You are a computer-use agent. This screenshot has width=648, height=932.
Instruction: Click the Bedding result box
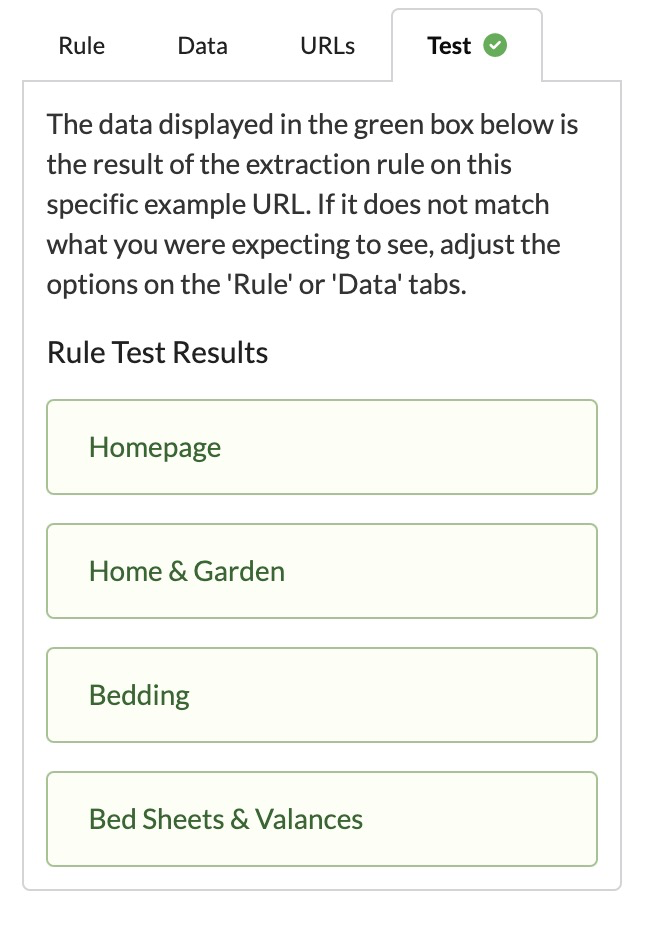322,695
